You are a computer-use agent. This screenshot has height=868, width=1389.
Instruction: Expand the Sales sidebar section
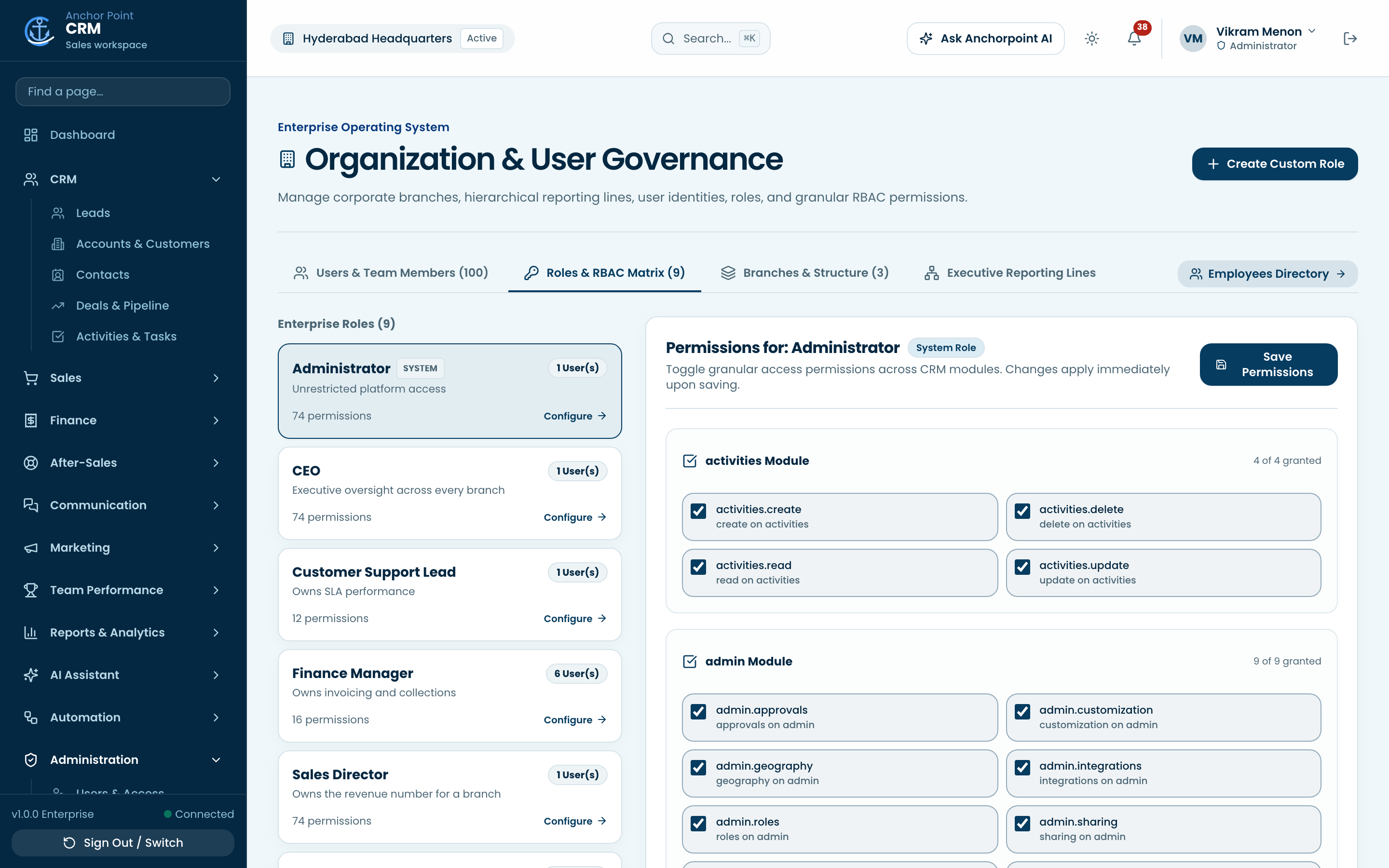point(123,379)
